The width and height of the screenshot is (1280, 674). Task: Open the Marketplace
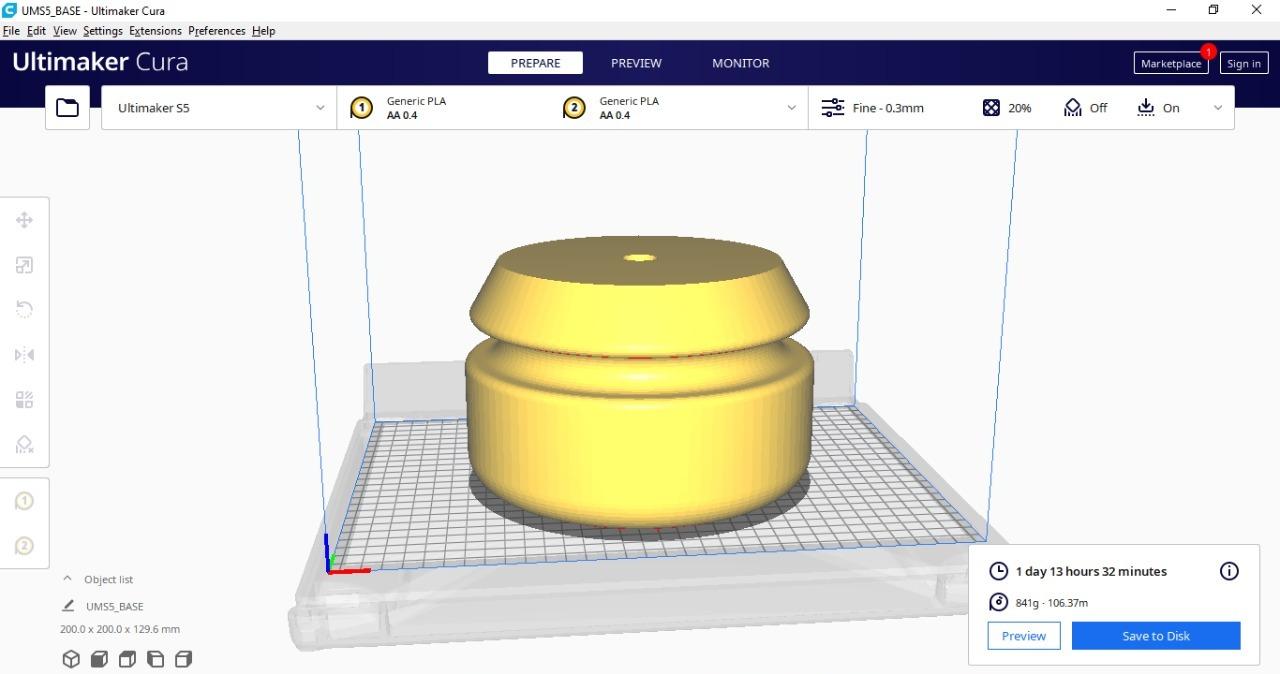(1171, 63)
